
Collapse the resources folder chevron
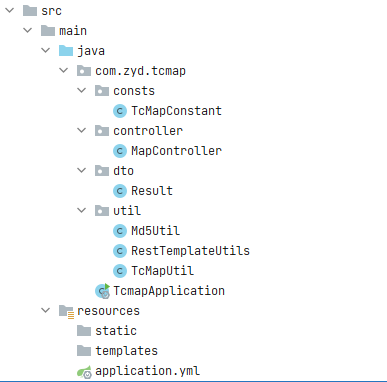(x=45, y=310)
